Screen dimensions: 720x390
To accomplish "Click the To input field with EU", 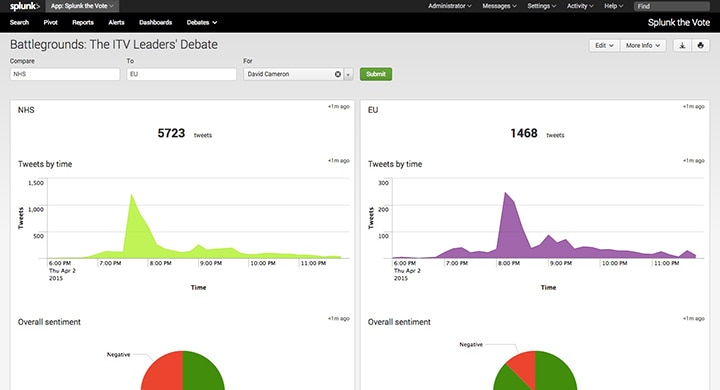I will [x=181, y=74].
